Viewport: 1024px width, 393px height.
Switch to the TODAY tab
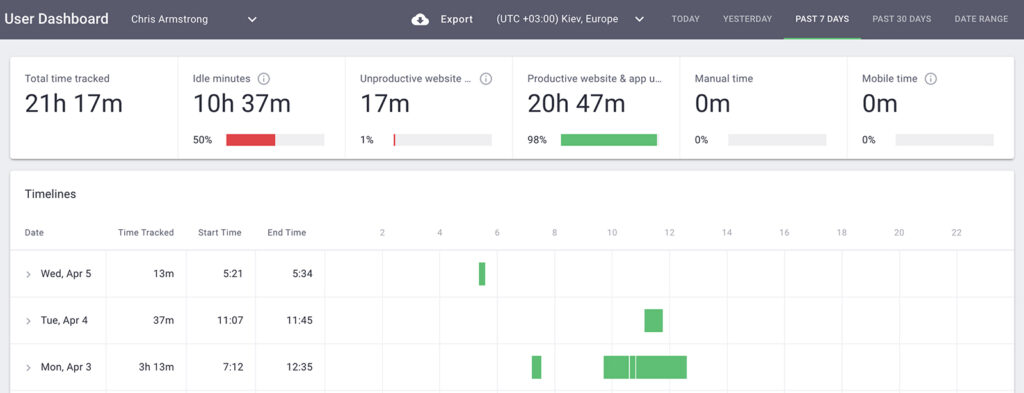[x=686, y=19]
